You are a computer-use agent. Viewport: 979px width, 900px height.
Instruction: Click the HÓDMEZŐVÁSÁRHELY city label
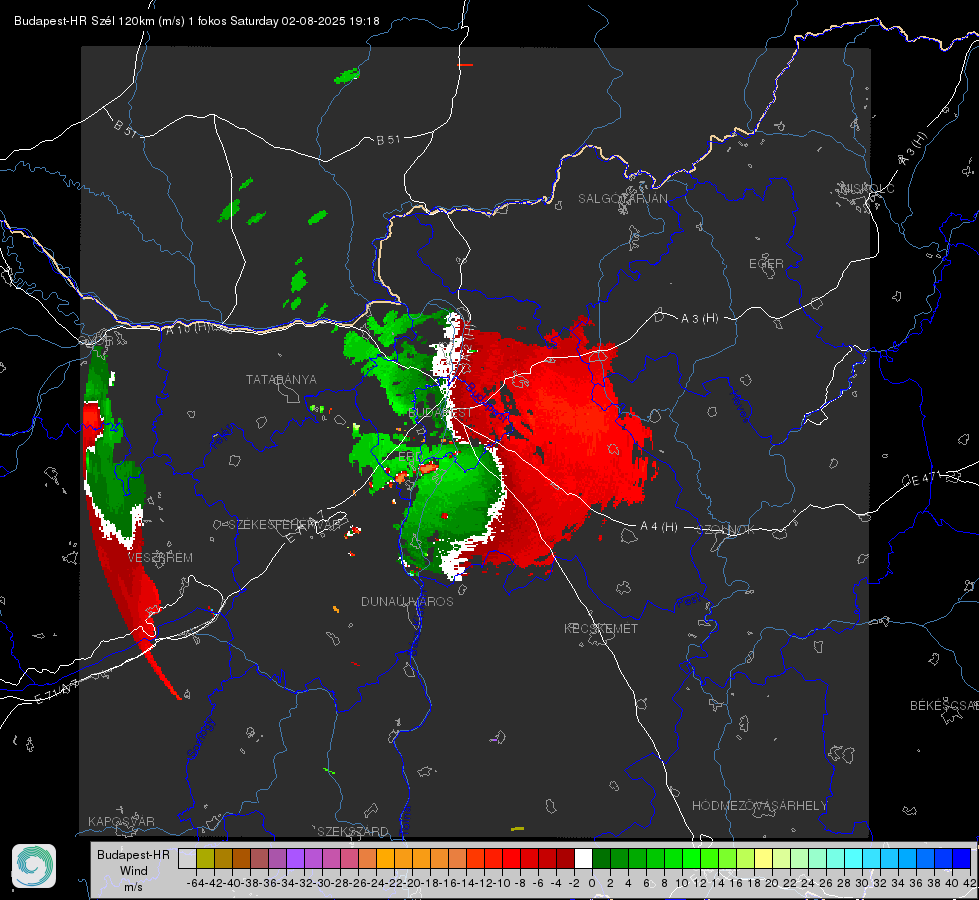(x=759, y=806)
